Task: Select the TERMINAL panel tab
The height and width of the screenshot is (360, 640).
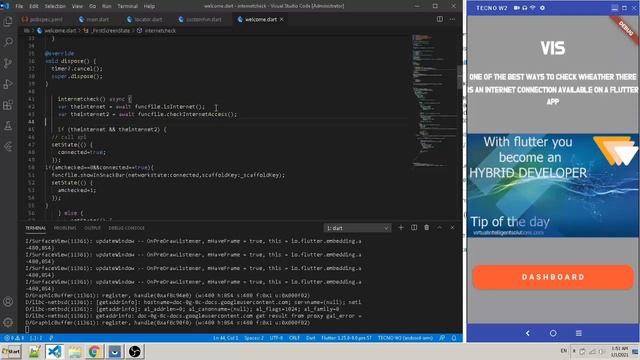Action: (36, 228)
